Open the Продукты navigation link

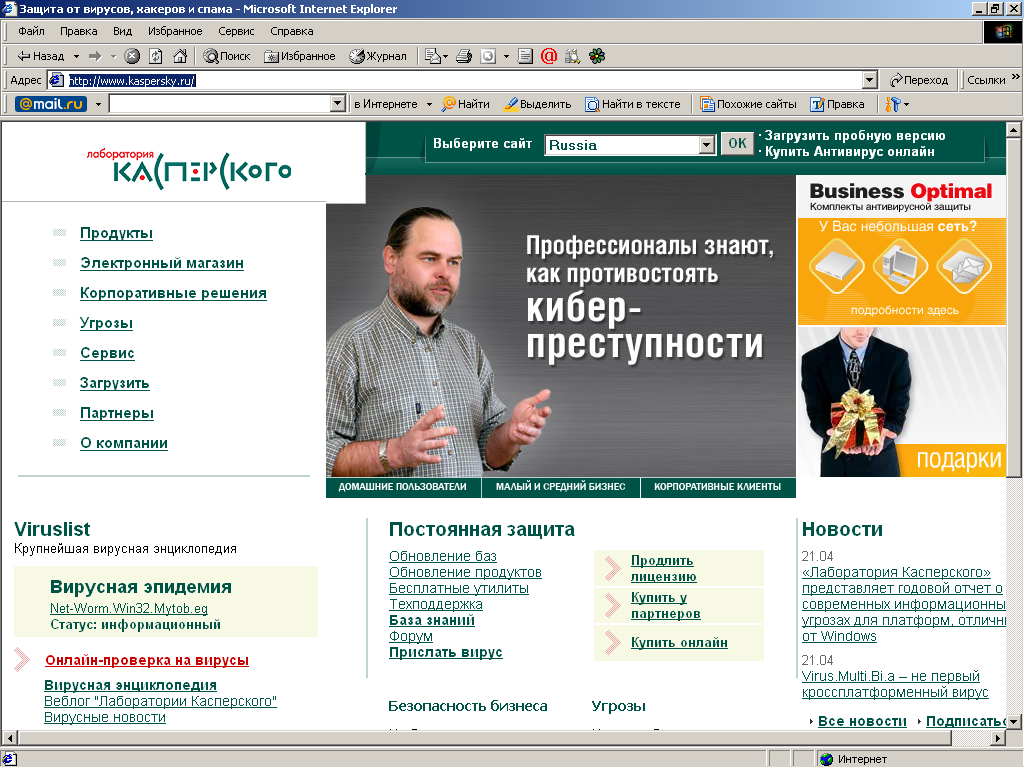[116, 233]
